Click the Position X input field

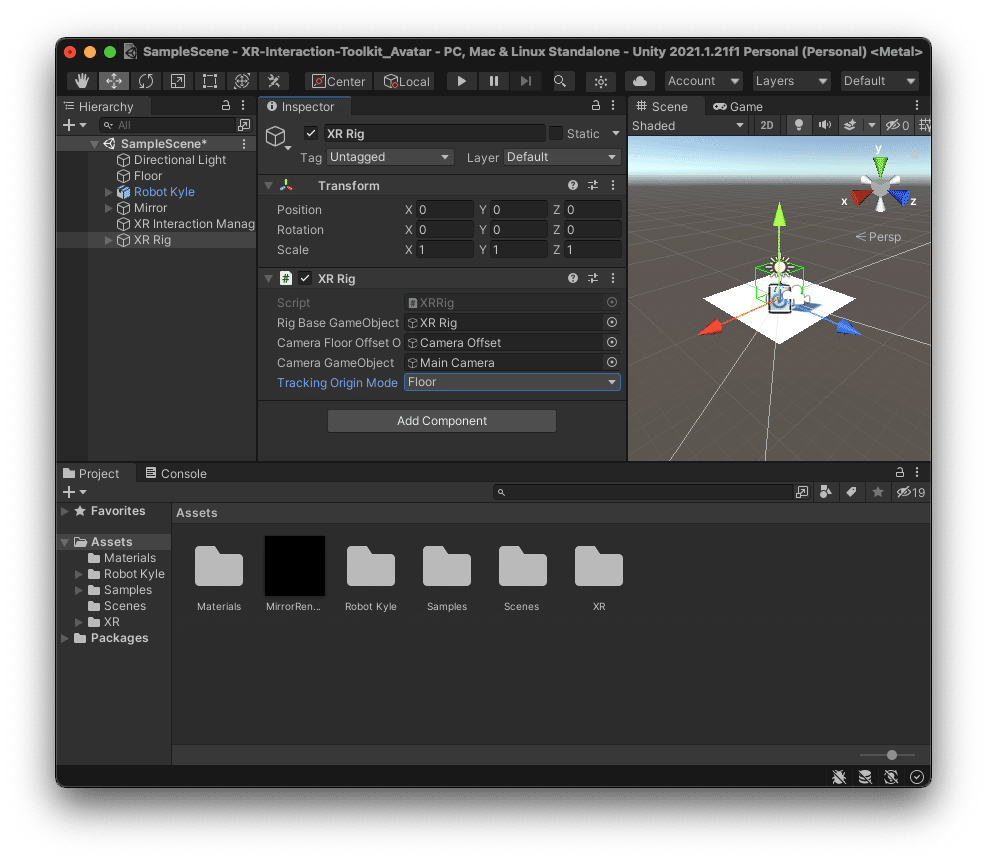(445, 210)
